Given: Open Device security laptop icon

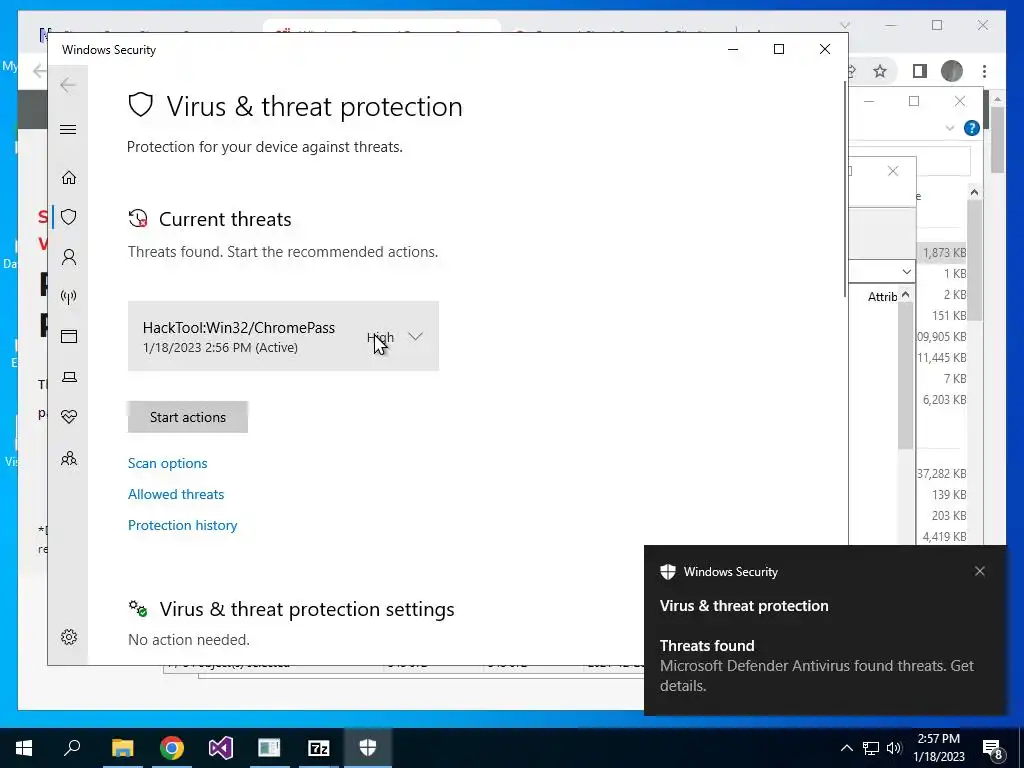Looking at the screenshot, I should coord(69,377).
